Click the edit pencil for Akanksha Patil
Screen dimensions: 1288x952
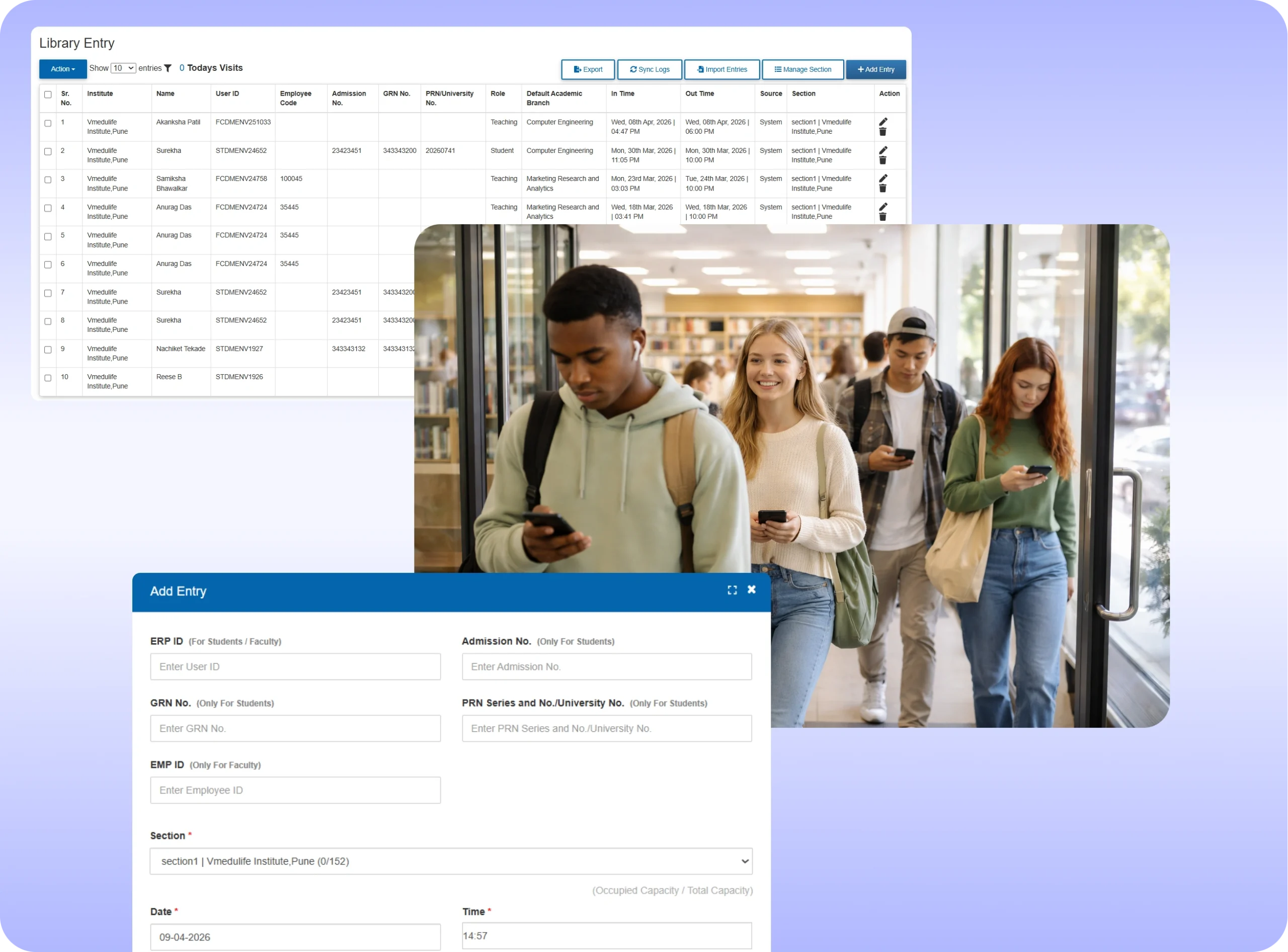tap(882, 122)
